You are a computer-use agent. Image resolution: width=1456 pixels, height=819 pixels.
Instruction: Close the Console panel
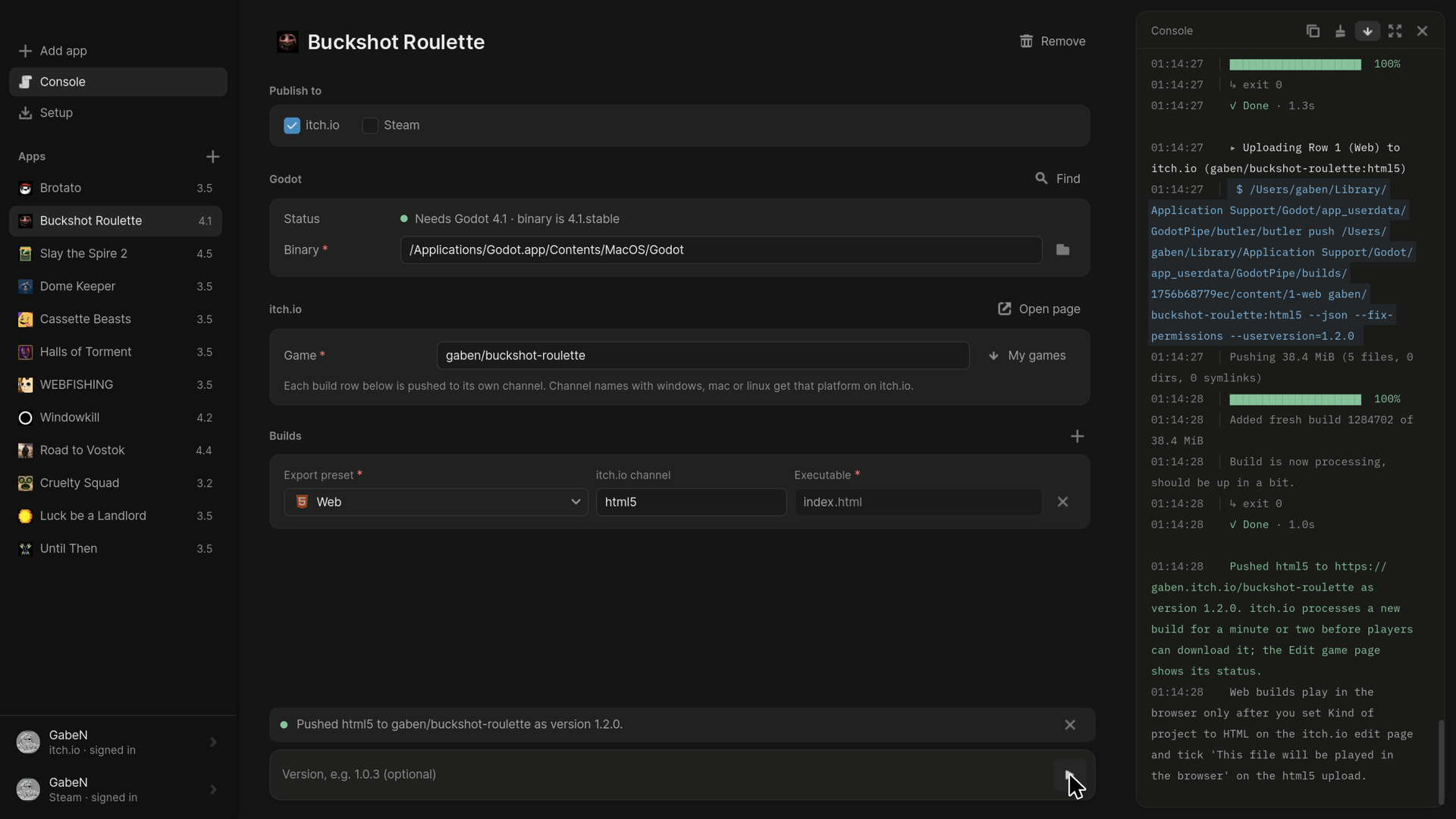point(1422,31)
